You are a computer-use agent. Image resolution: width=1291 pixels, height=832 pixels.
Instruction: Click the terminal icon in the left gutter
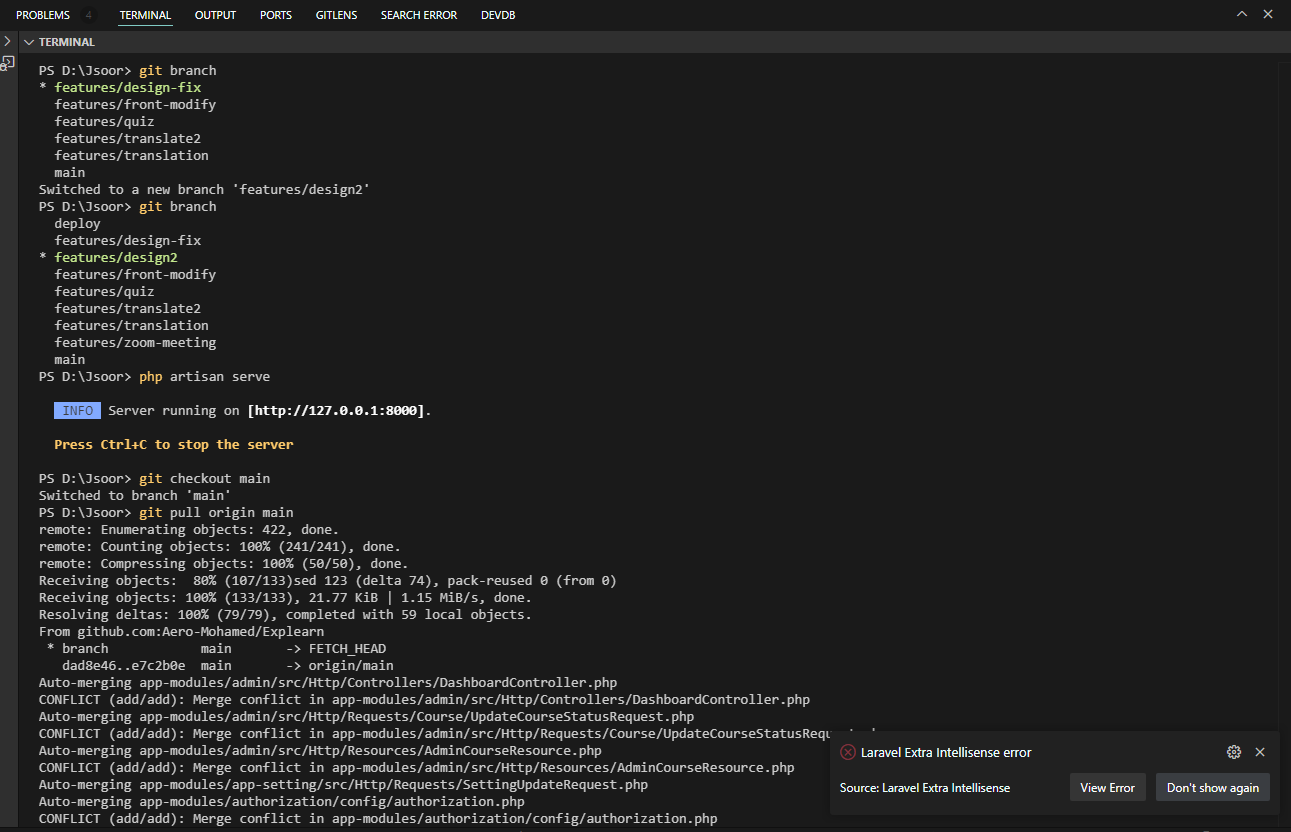7,63
